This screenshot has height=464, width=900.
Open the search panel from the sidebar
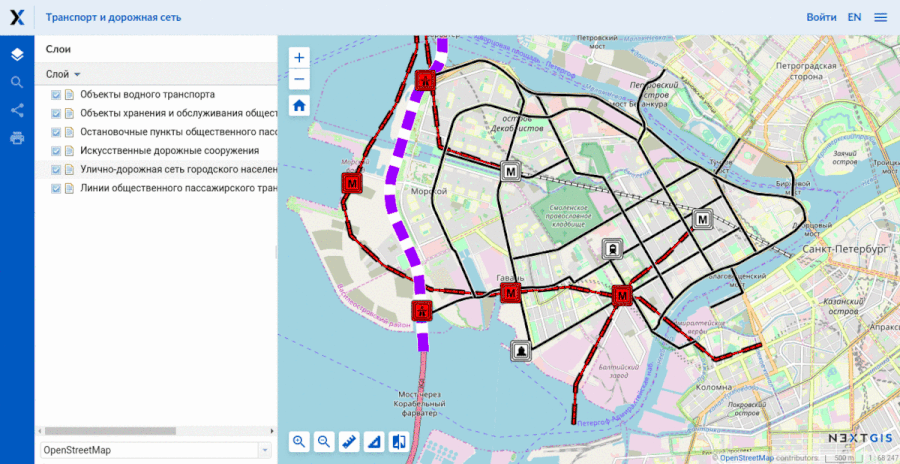click(17, 82)
